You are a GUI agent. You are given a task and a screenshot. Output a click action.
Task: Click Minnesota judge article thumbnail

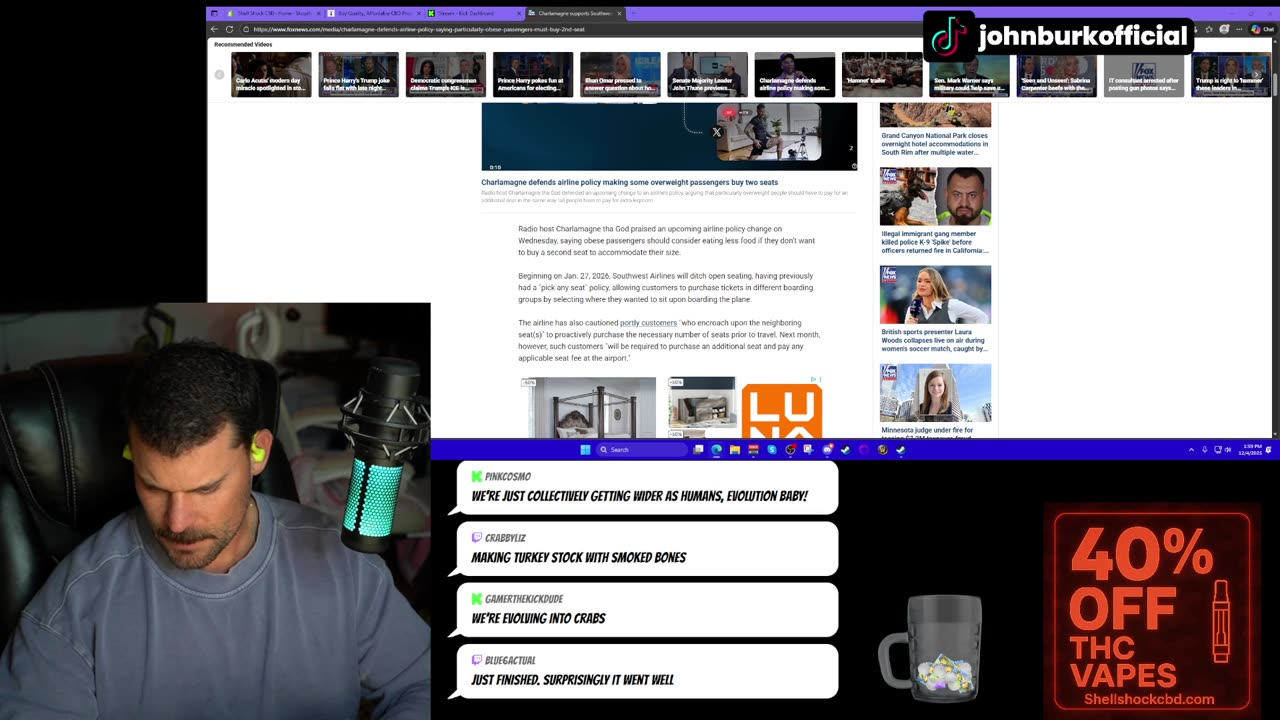[935, 392]
